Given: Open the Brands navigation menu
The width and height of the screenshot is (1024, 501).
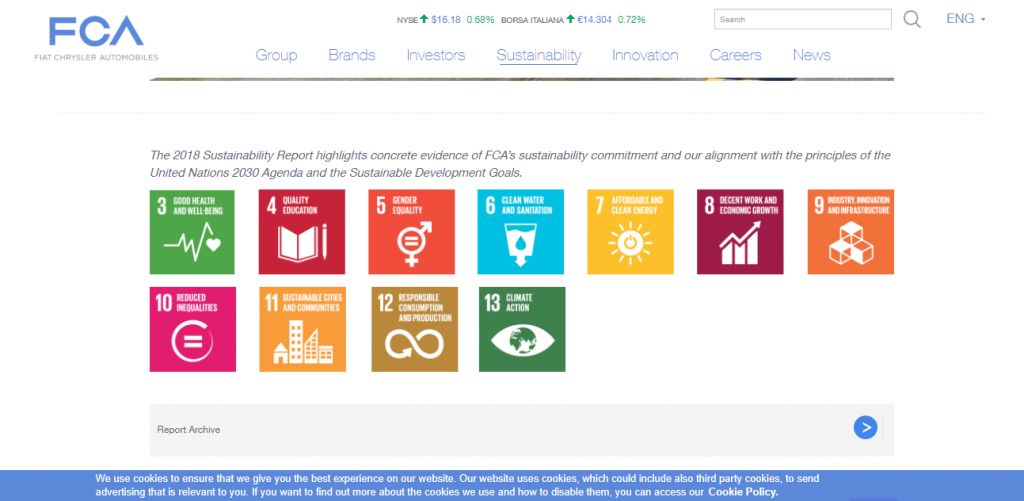Looking at the screenshot, I should click(x=351, y=55).
